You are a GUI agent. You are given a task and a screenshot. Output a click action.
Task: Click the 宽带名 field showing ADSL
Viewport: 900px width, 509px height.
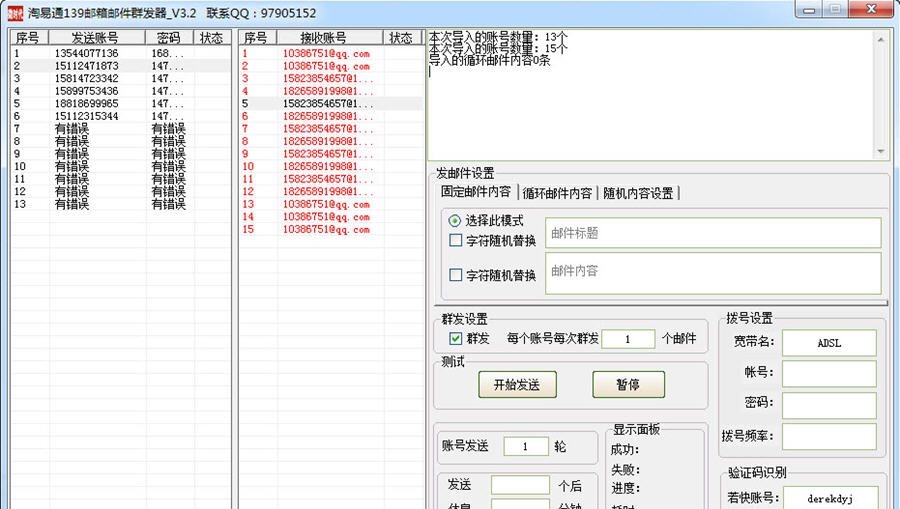(829, 343)
